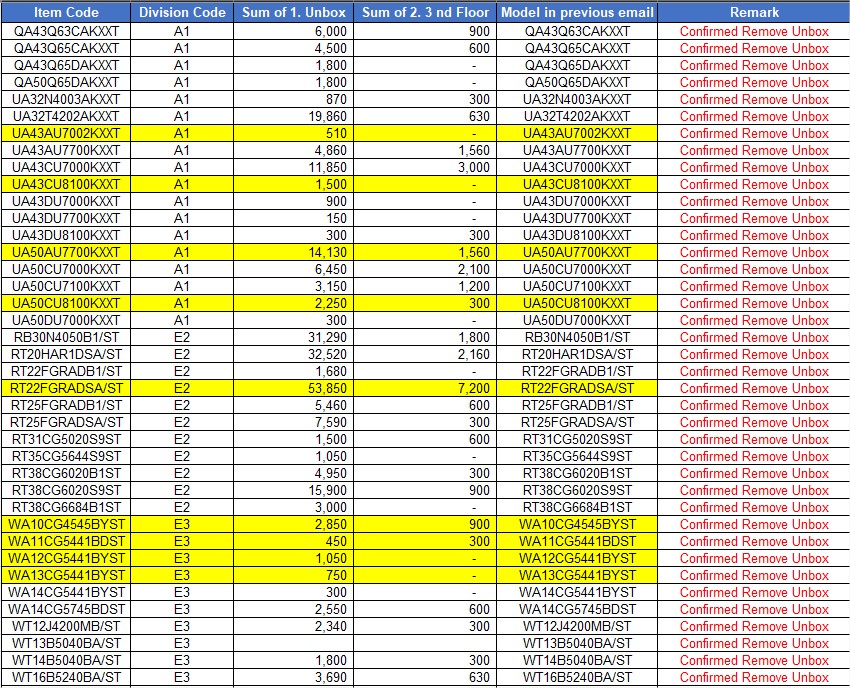
Task: Select Item Code cell UA43DU8100KXXT
Action: (x=66, y=235)
